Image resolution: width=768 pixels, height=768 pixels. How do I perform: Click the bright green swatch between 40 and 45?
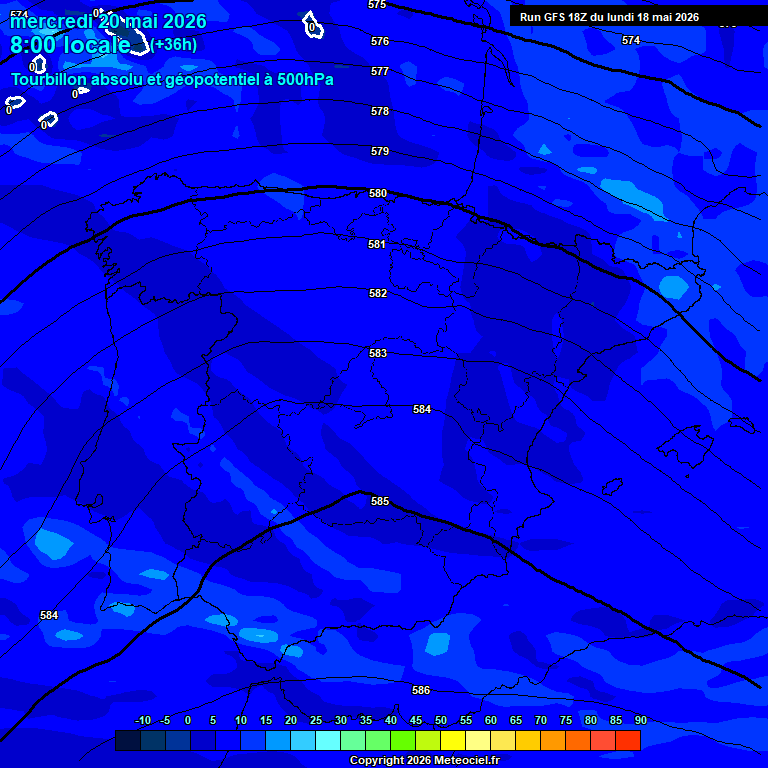point(403,740)
